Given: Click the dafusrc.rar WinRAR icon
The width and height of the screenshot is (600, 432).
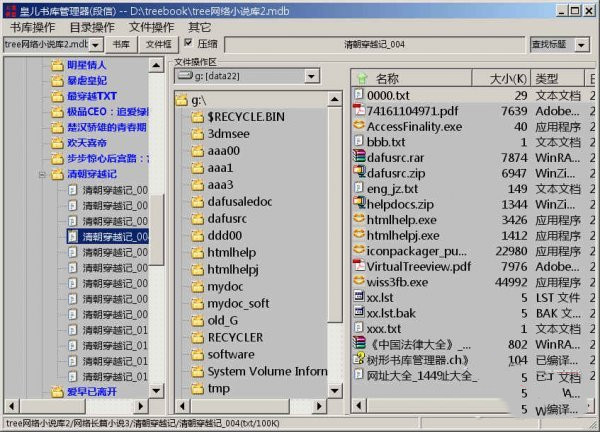Looking at the screenshot, I should click(359, 157).
